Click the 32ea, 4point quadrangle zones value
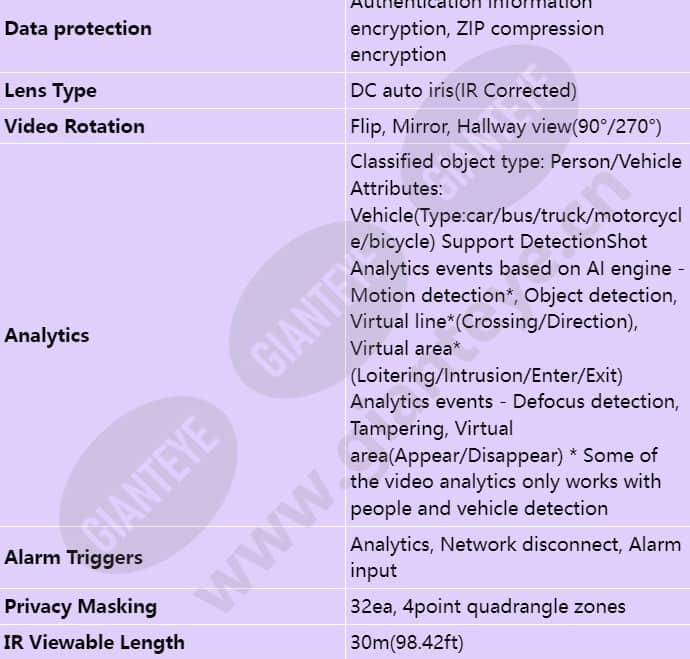The width and height of the screenshot is (690, 659). coord(488,607)
